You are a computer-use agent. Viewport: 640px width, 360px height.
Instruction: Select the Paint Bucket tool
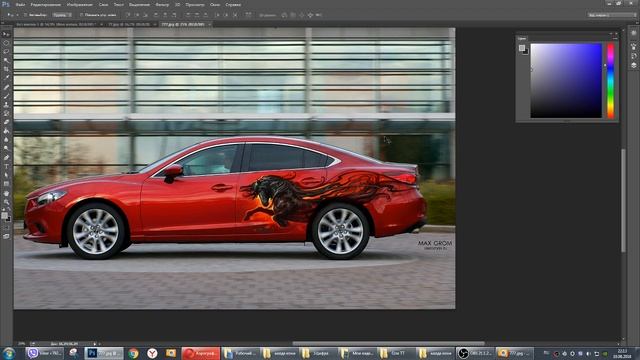pyautogui.click(x=6, y=131)
